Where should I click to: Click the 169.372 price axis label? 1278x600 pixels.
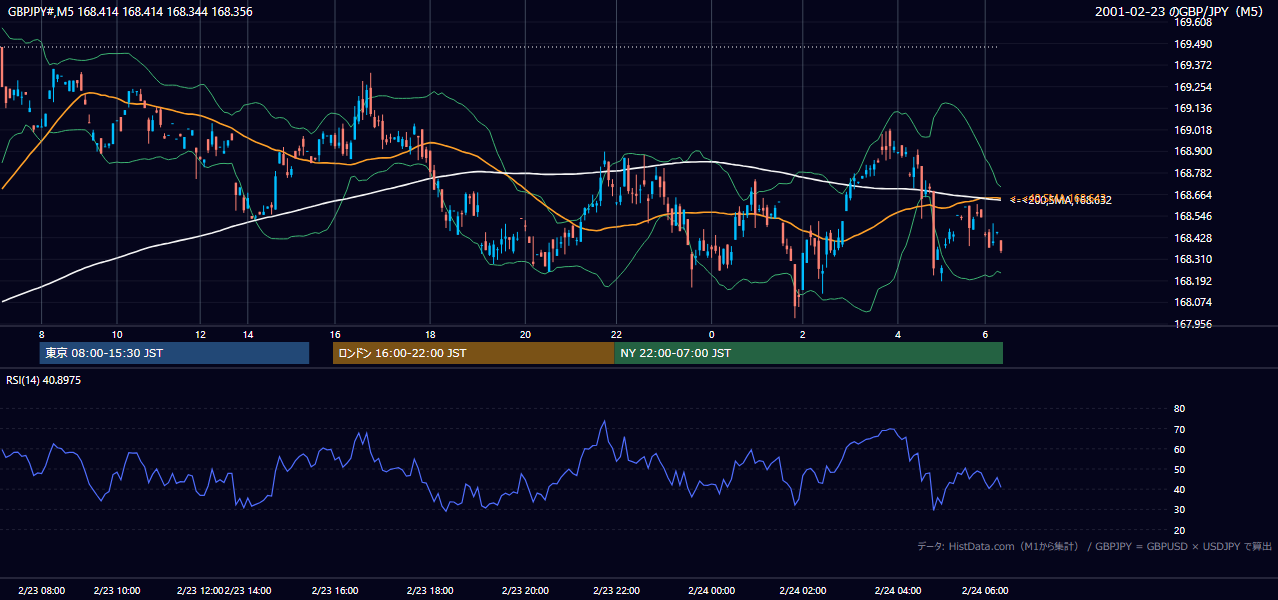click(x=1192, y=65)
